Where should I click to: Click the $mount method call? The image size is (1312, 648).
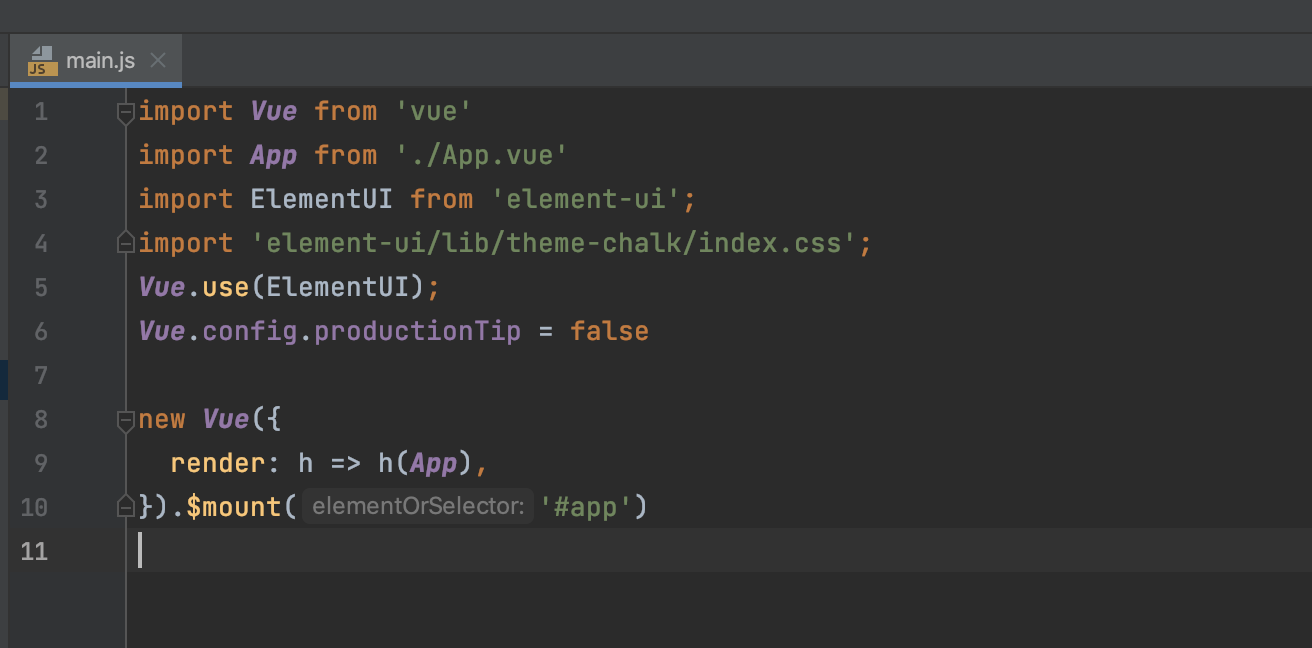click(234, 507)
